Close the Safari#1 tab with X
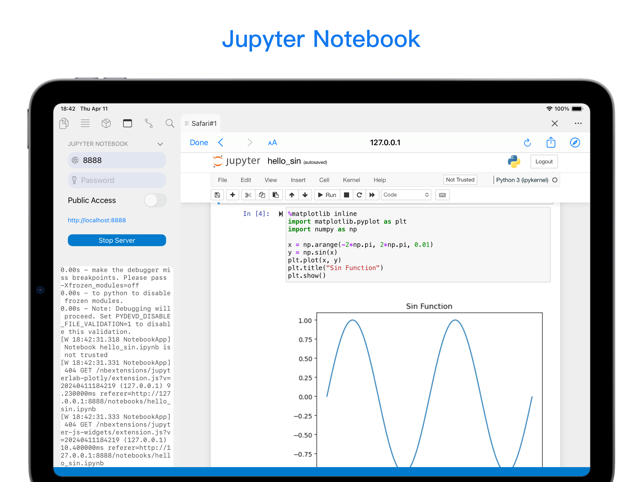Image resolution: width=643 pixels, height=482 pixels. tap(554, 123)
